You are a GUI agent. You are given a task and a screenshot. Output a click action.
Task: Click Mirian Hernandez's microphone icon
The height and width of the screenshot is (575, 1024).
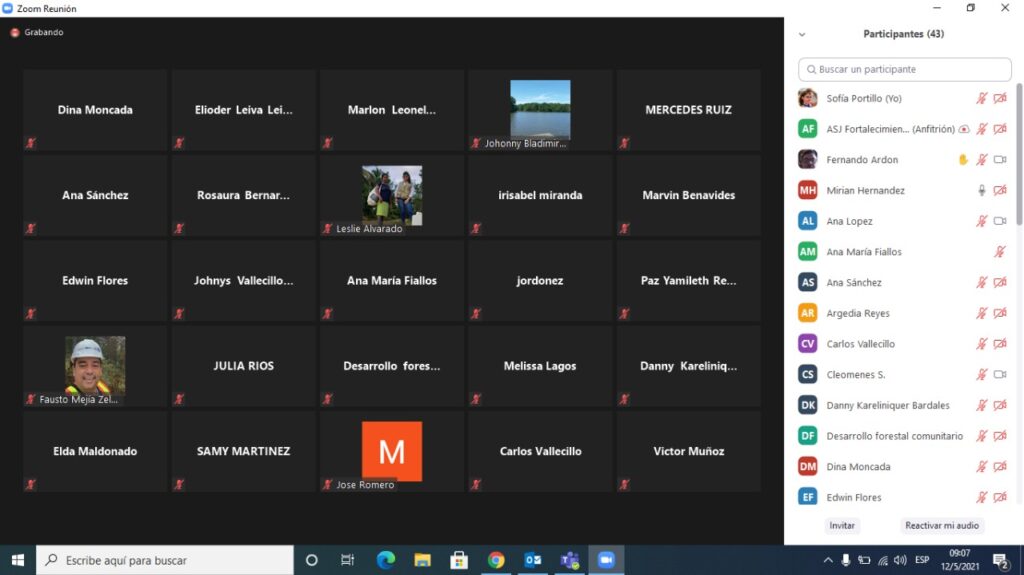click(982, 190)
